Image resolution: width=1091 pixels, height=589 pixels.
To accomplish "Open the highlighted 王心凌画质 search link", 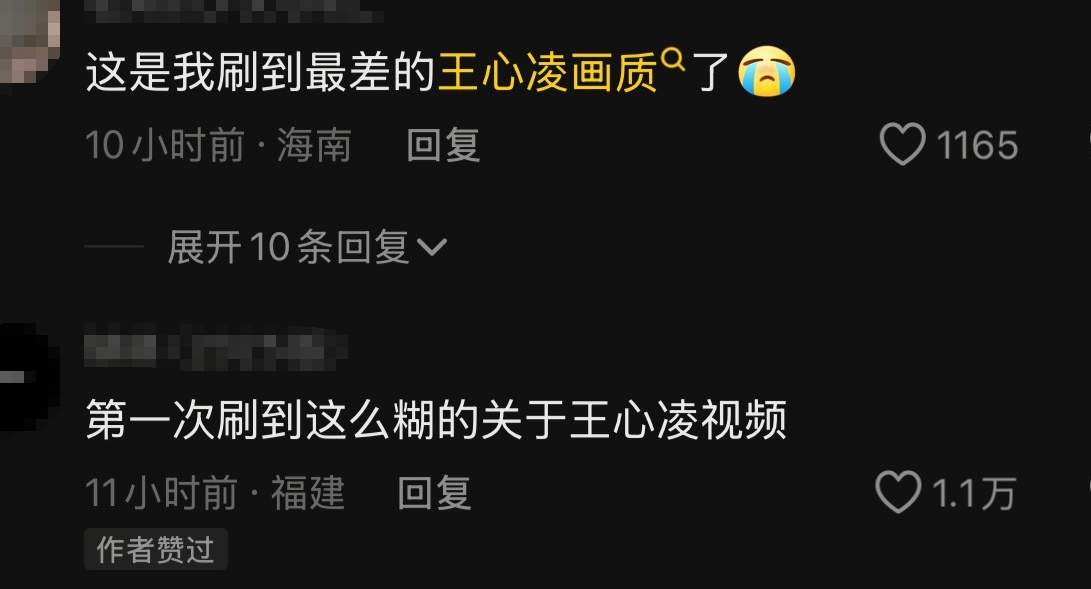I will point(548,72).
